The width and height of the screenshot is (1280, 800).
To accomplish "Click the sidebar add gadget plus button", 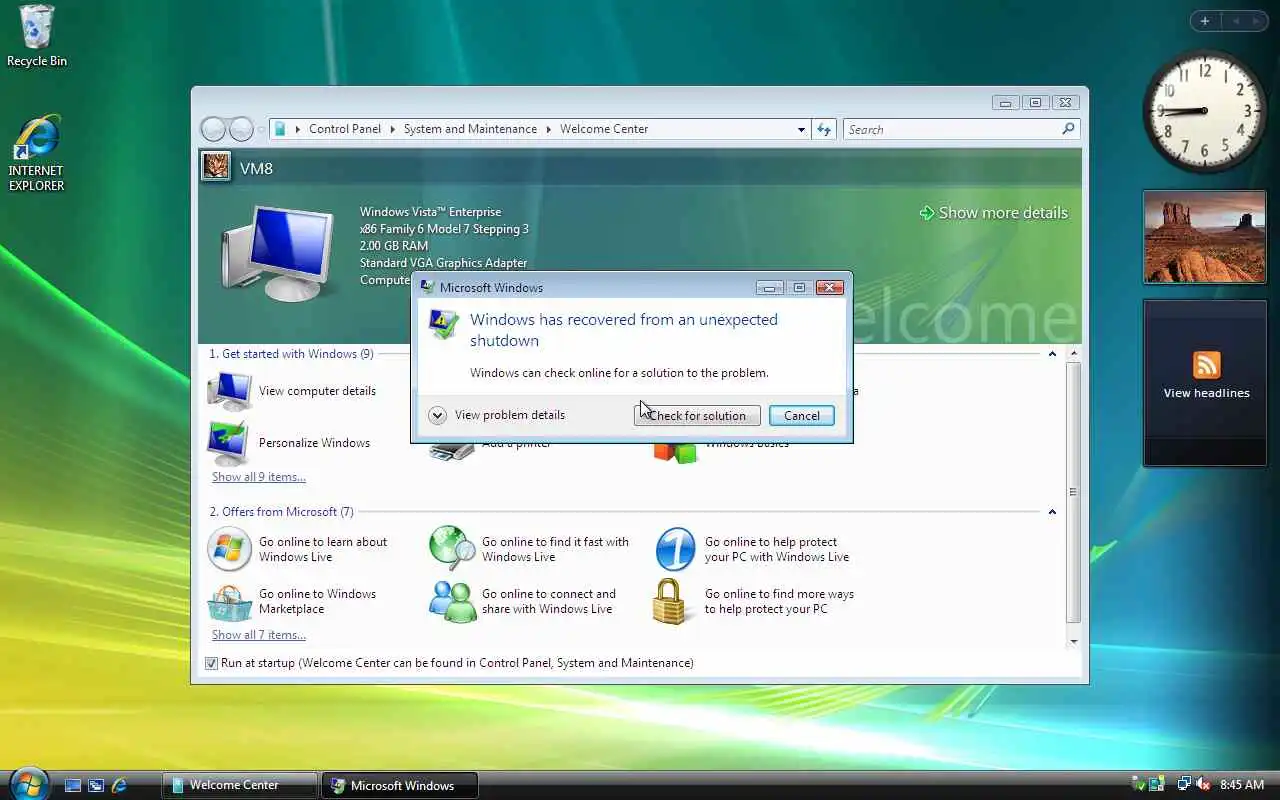I will point(1205,21).
